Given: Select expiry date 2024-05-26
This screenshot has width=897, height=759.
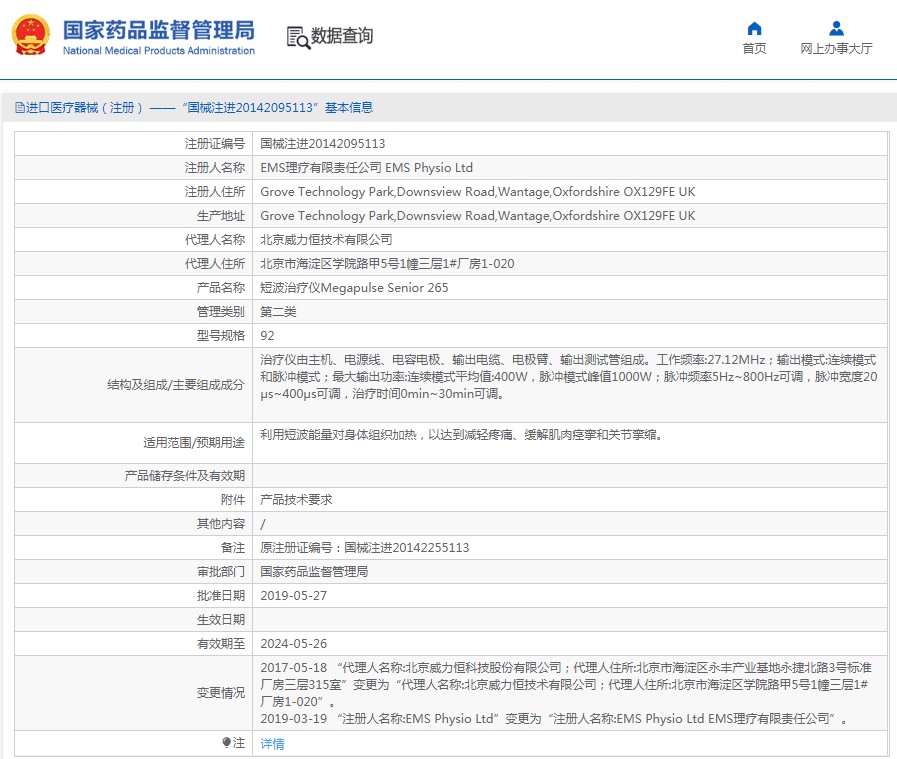Looking at the screenshot, I should click(x=293, y=643).
